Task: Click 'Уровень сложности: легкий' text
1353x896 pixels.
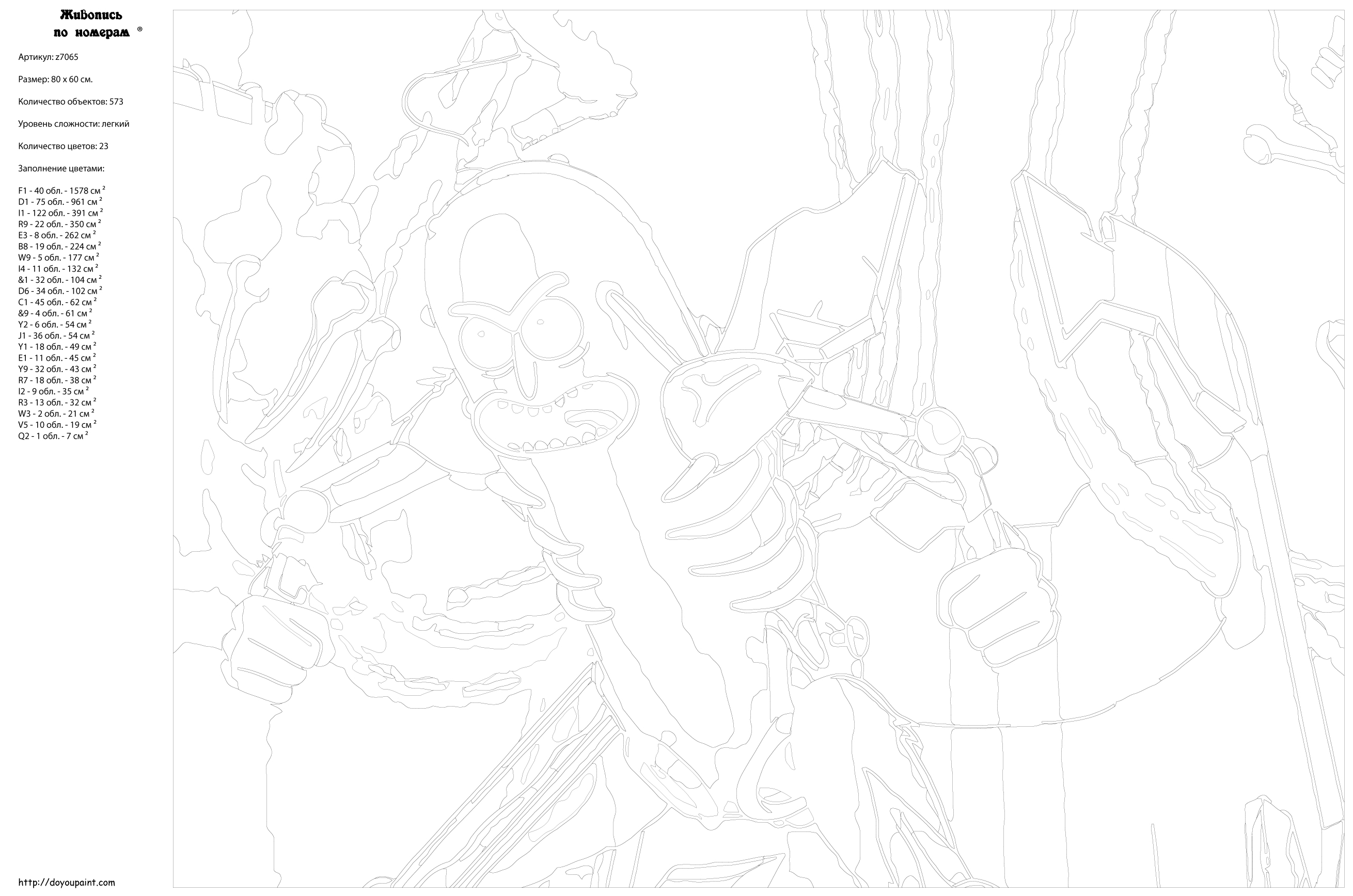Action: click(74, 124)
